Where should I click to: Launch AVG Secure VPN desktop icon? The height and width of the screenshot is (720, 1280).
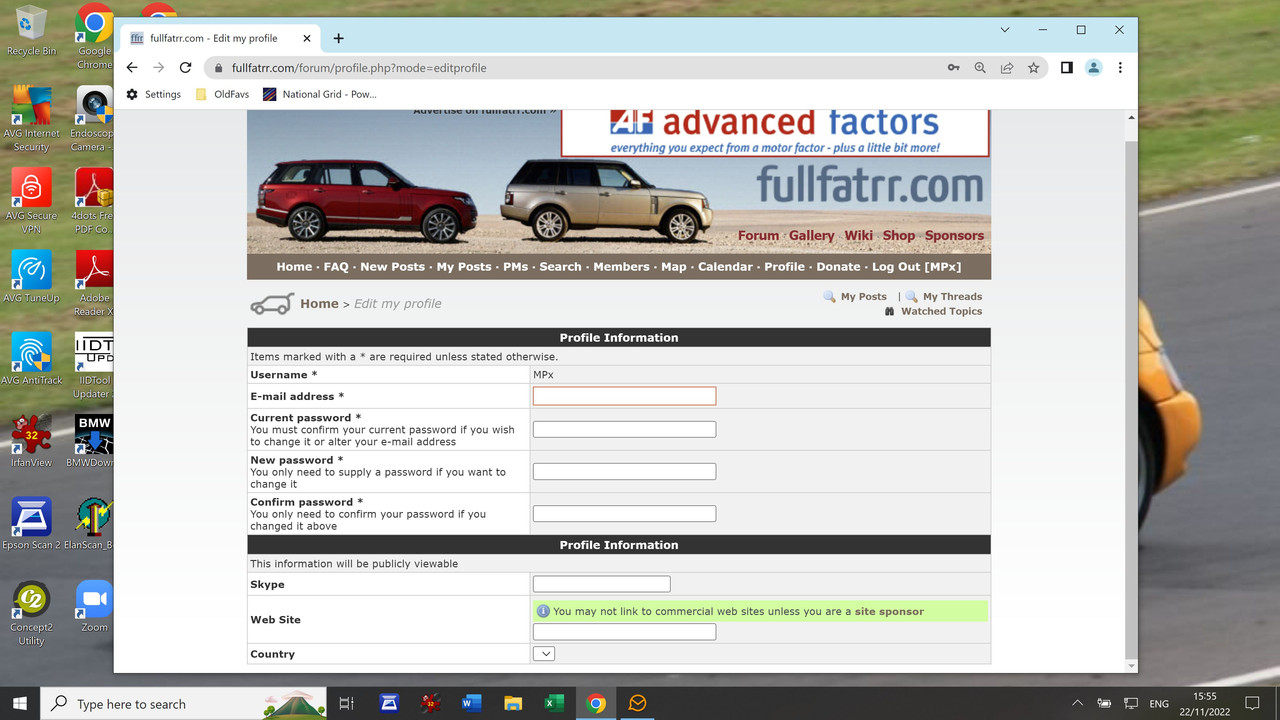coord(31,201)
